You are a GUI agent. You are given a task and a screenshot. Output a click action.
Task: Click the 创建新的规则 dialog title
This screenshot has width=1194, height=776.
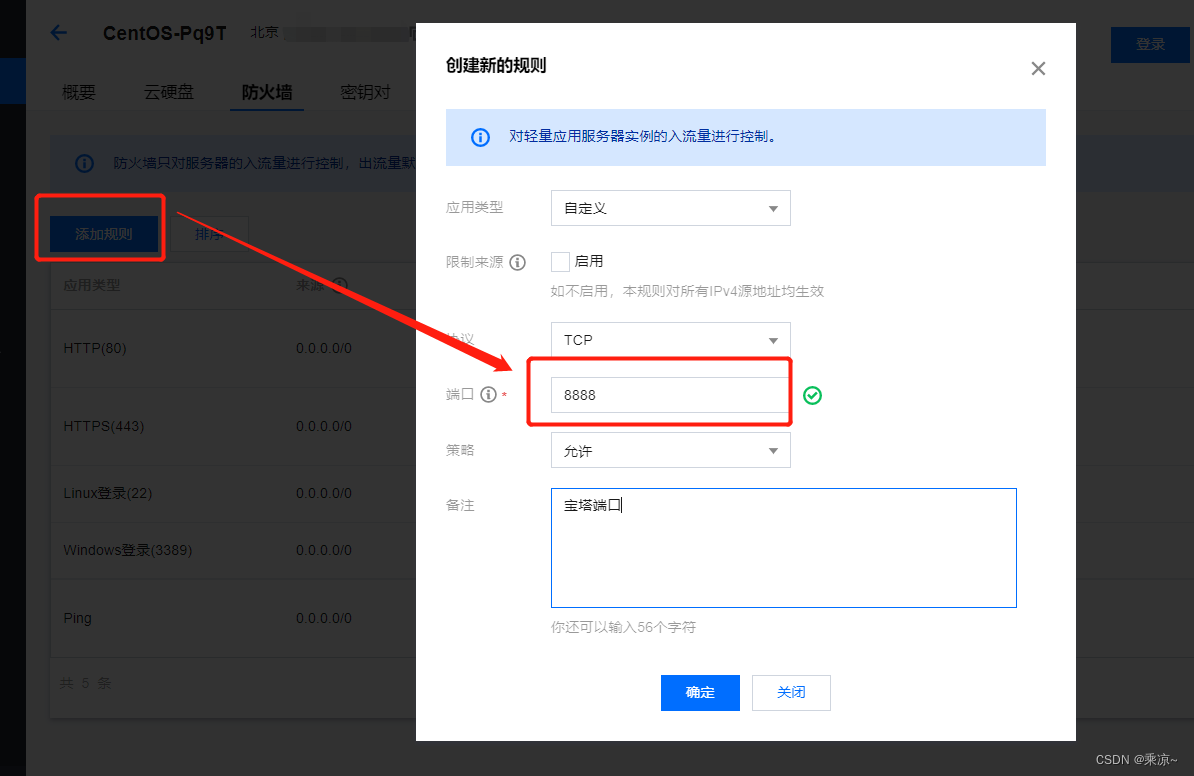[x=496, y=65]
